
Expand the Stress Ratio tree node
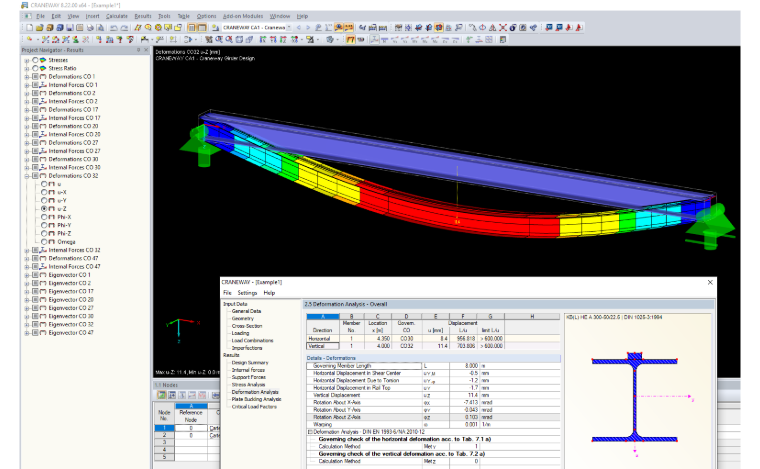point(27,68)
